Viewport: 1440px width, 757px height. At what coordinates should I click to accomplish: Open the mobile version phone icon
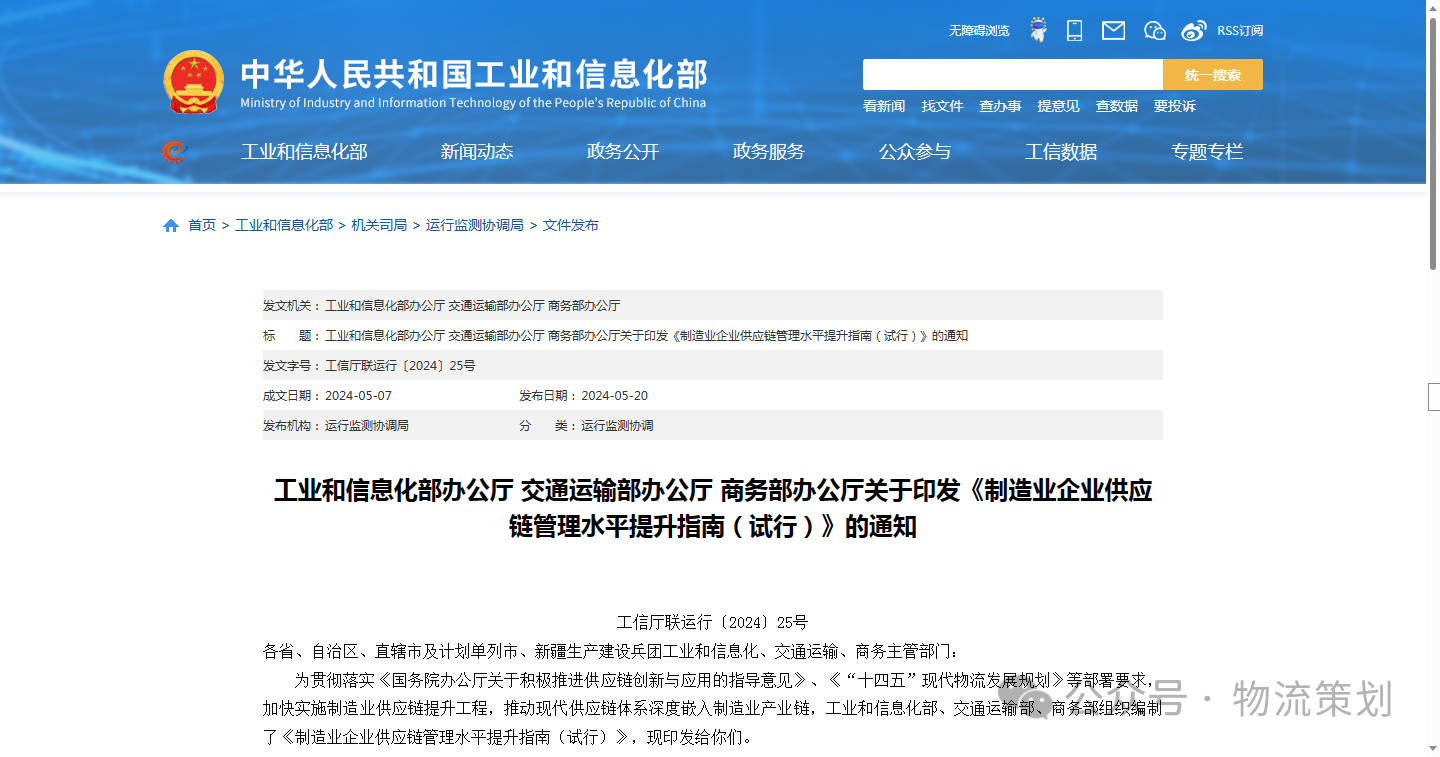(x=1074, y=30)
